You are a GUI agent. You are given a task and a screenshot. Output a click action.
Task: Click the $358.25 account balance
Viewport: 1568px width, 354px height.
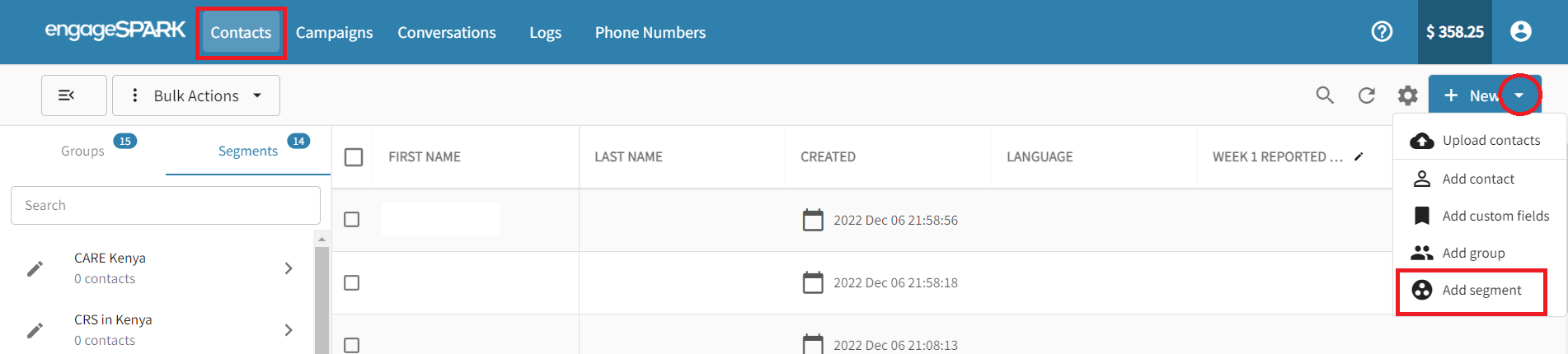tap(1454, 32)
